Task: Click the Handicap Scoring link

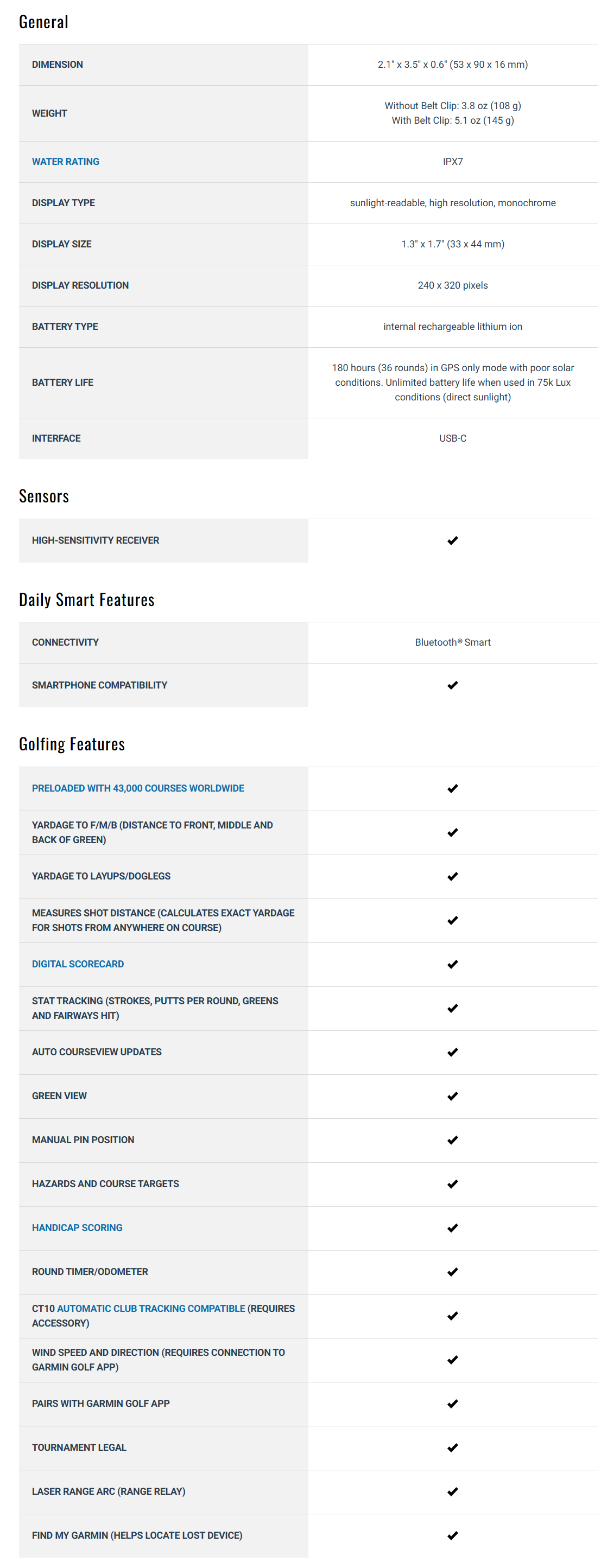Action: (x=77, y=1227)
